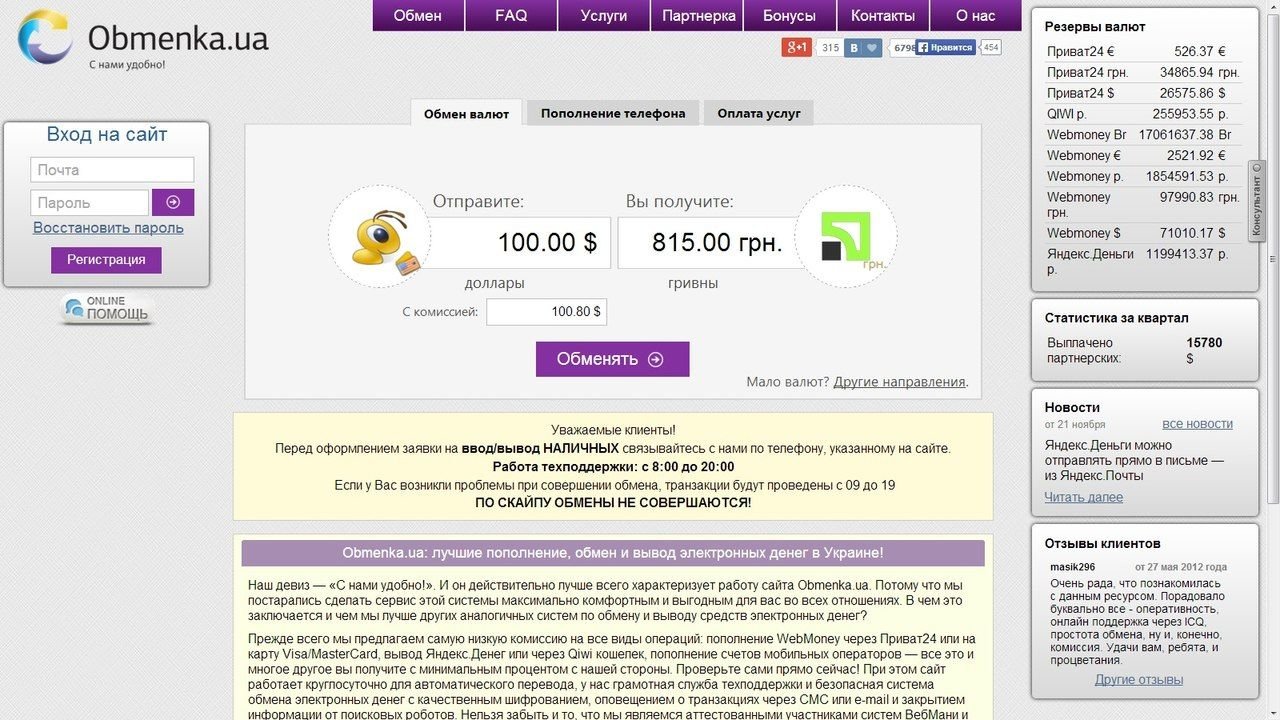Click the Работа техподдержки hours line
Image resolution: width=1280 pixels, height=720 pixels.
click(x=613, y=467)
